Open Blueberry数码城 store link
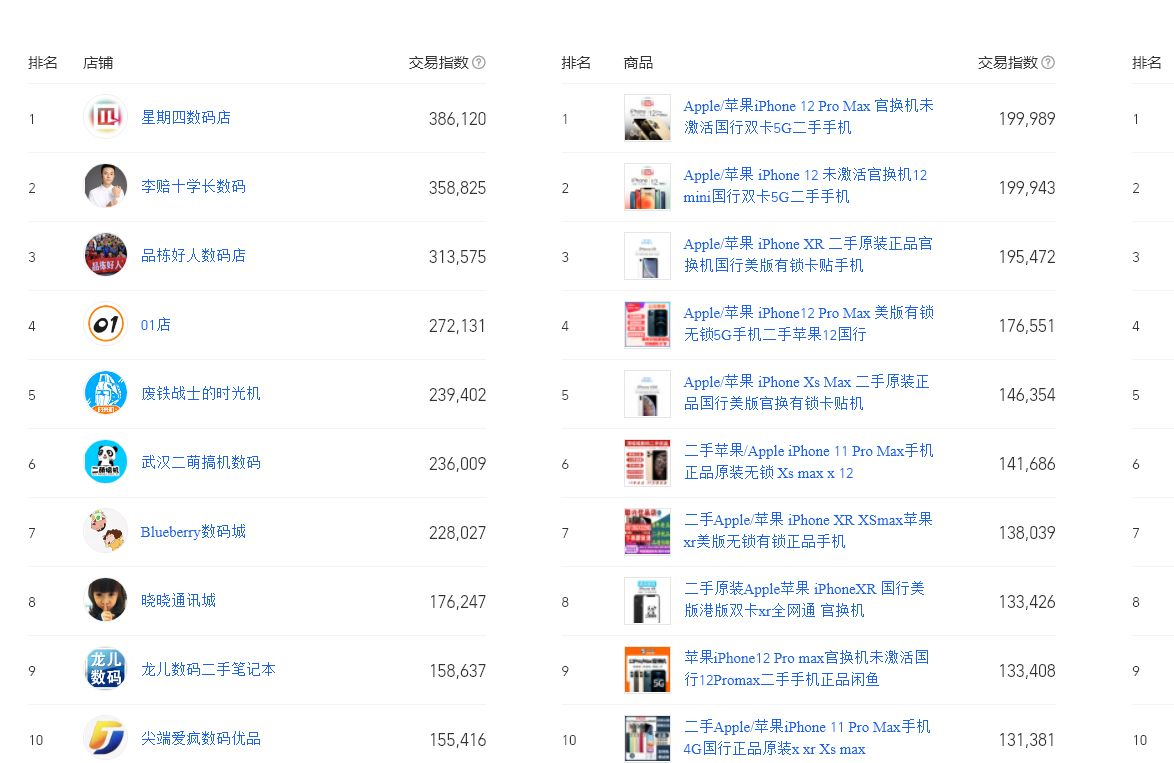1174x763 pixels. tap(193, 532)
